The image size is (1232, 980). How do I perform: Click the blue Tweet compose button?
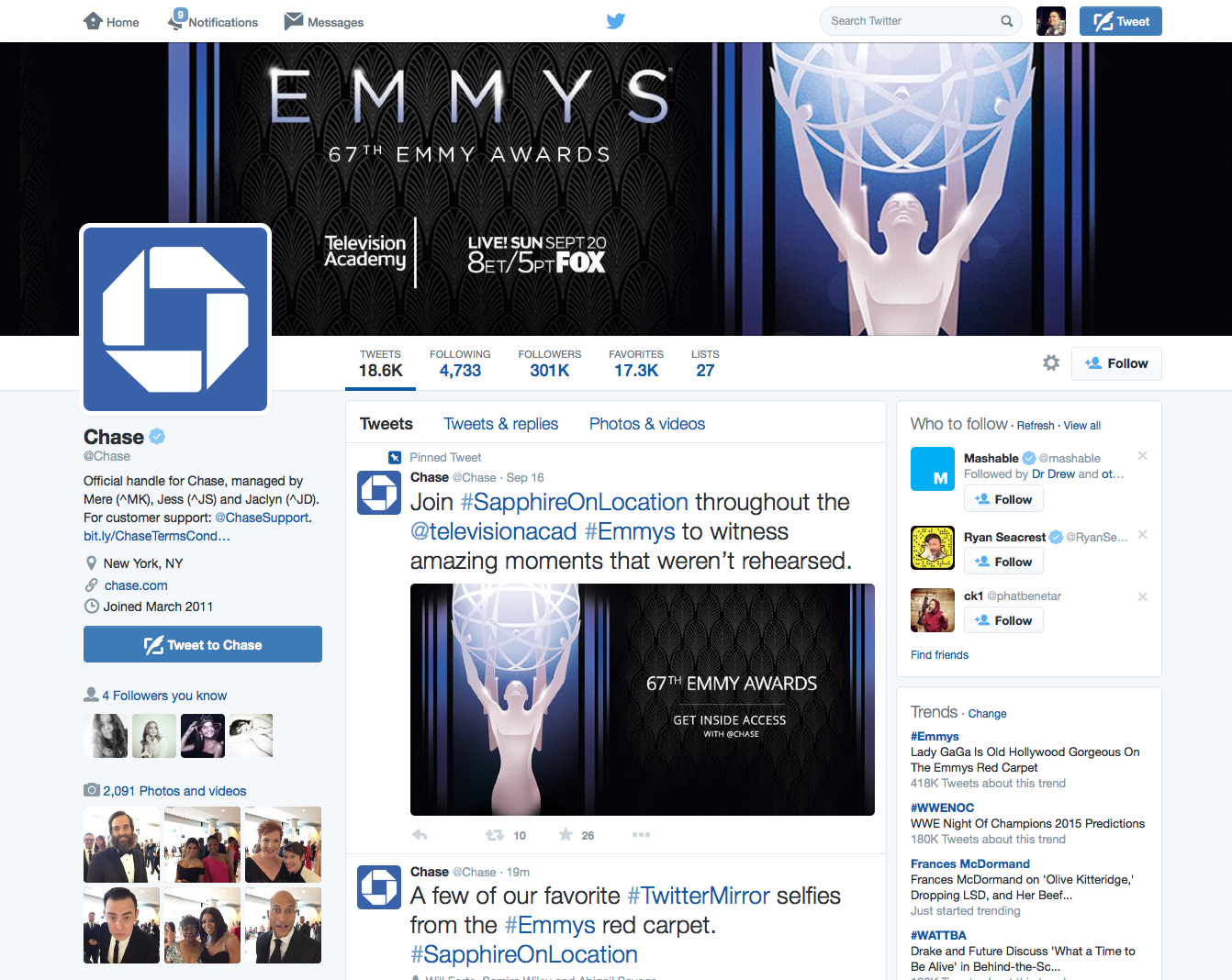click(x=1121, y=21)
